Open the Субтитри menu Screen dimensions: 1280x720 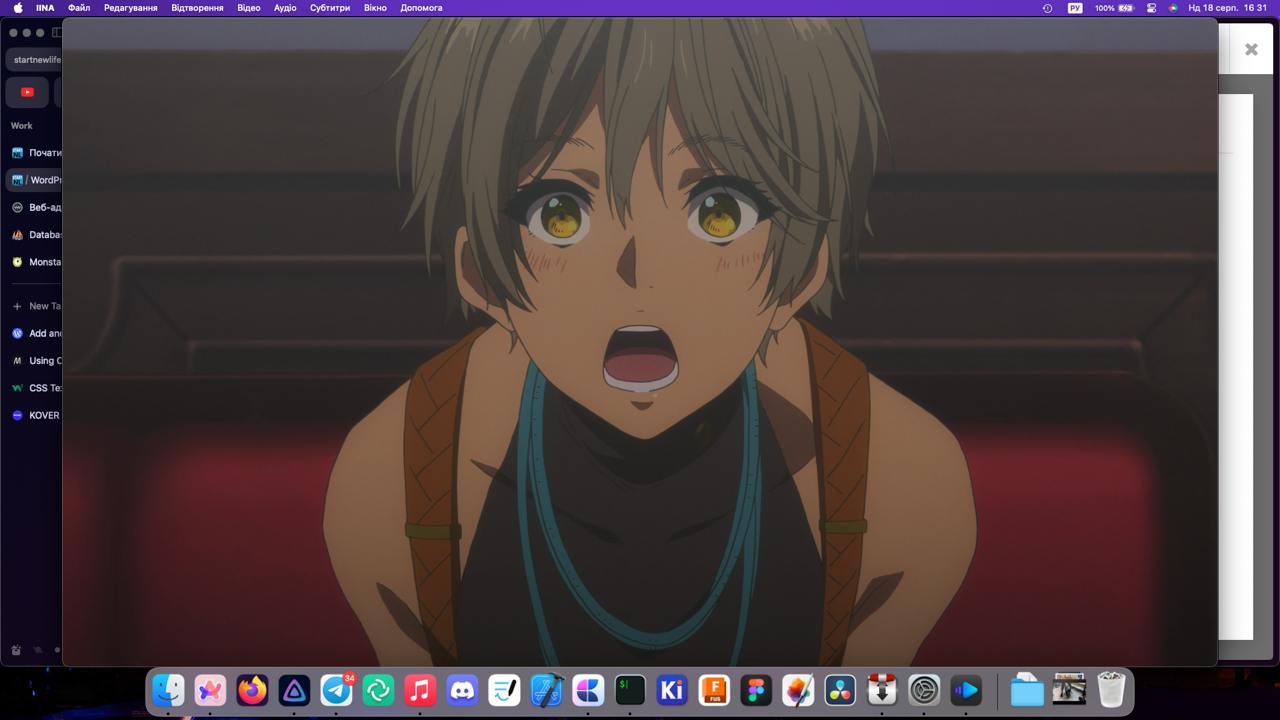pos(330,8)
